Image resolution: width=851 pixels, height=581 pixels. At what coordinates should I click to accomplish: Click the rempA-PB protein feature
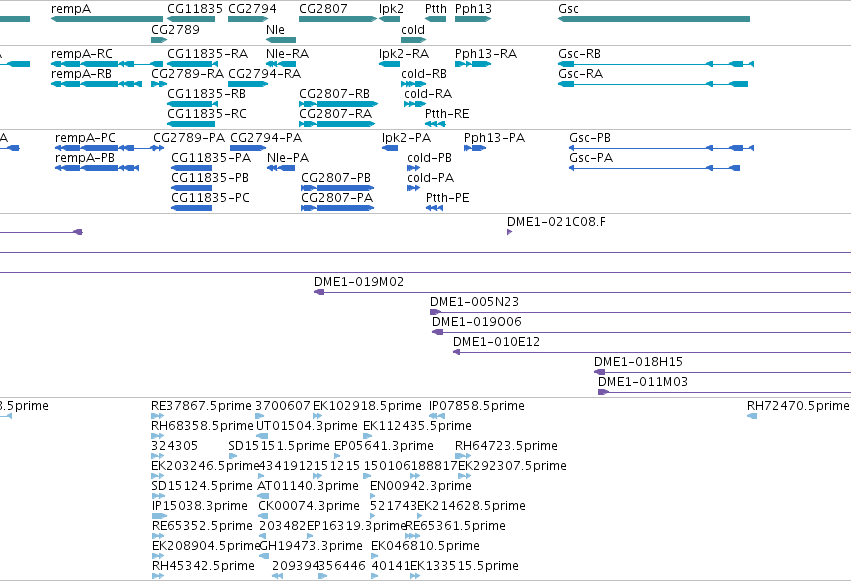[97, 168]
